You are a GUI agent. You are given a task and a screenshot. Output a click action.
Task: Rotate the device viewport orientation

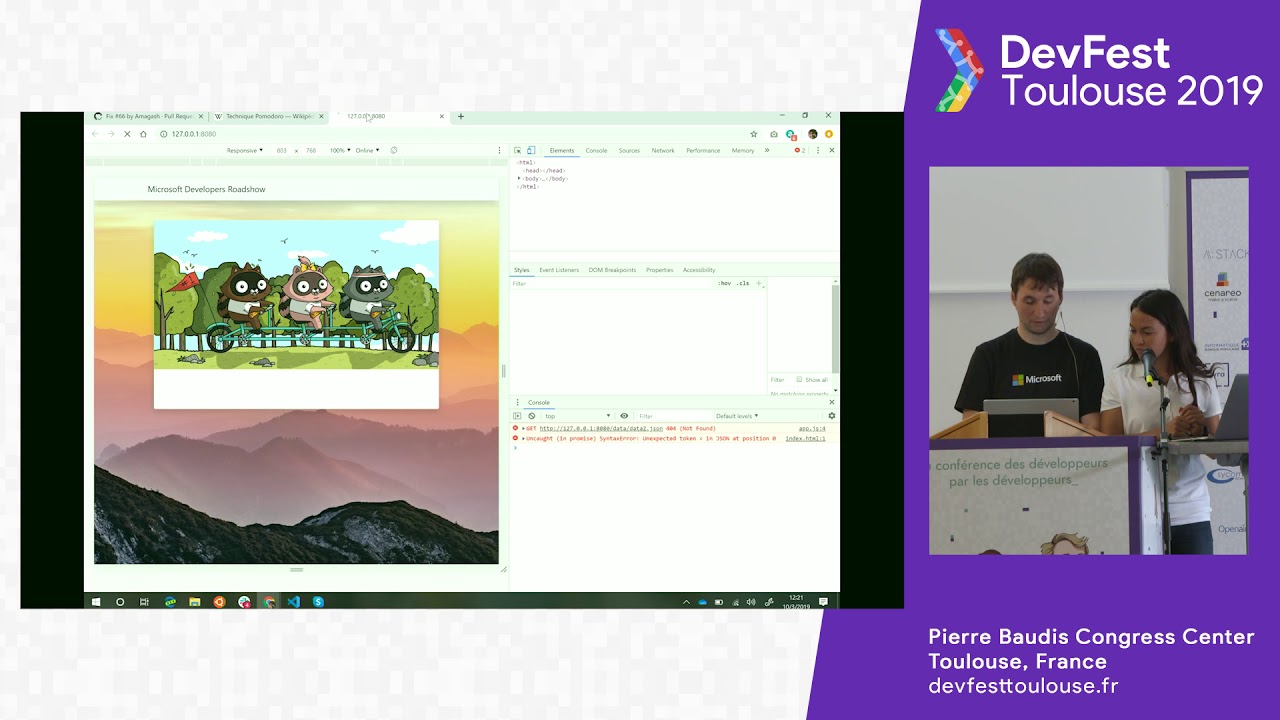coord(394,150)
